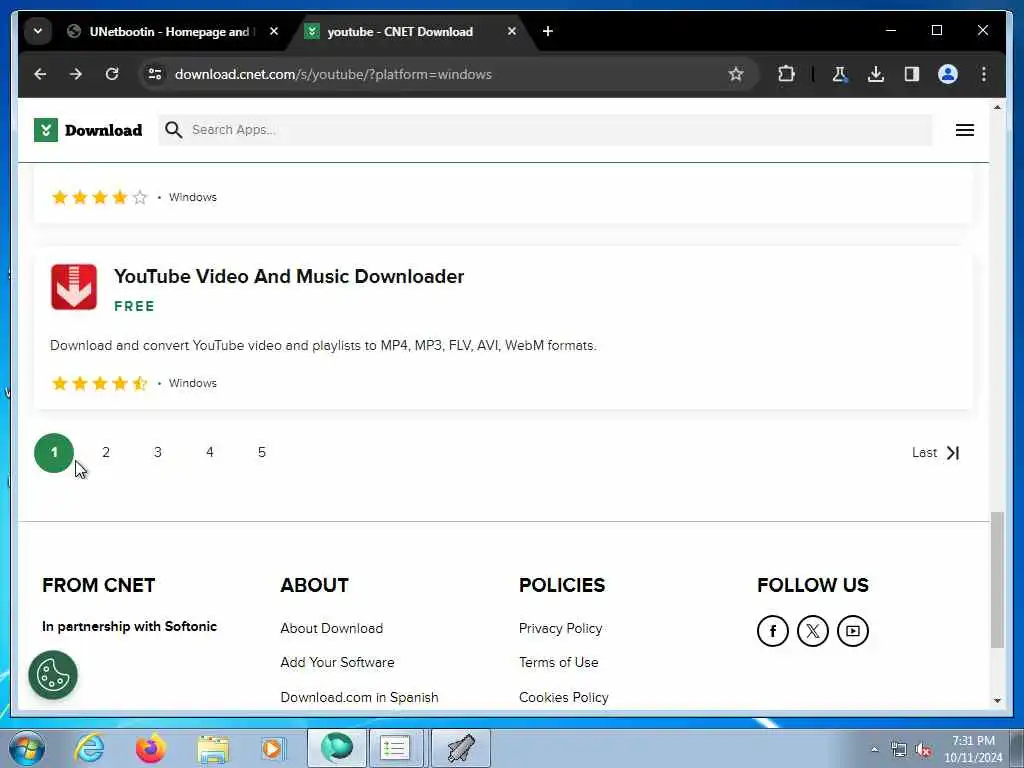Click the four-star rating in top card
Image resolution: width=1024 pixels, height=768 pixels.
pyautogui.click(x=99, y=197)
